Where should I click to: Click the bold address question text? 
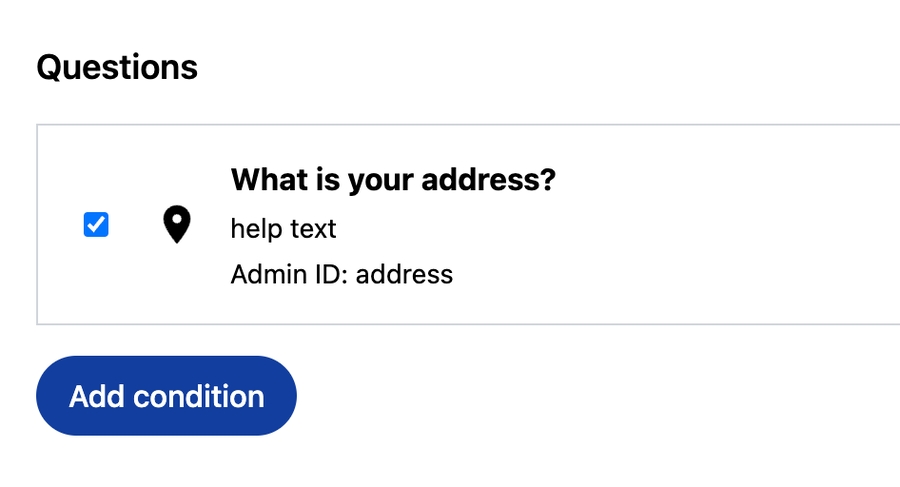pyautogui.click(x=393, y=180)
